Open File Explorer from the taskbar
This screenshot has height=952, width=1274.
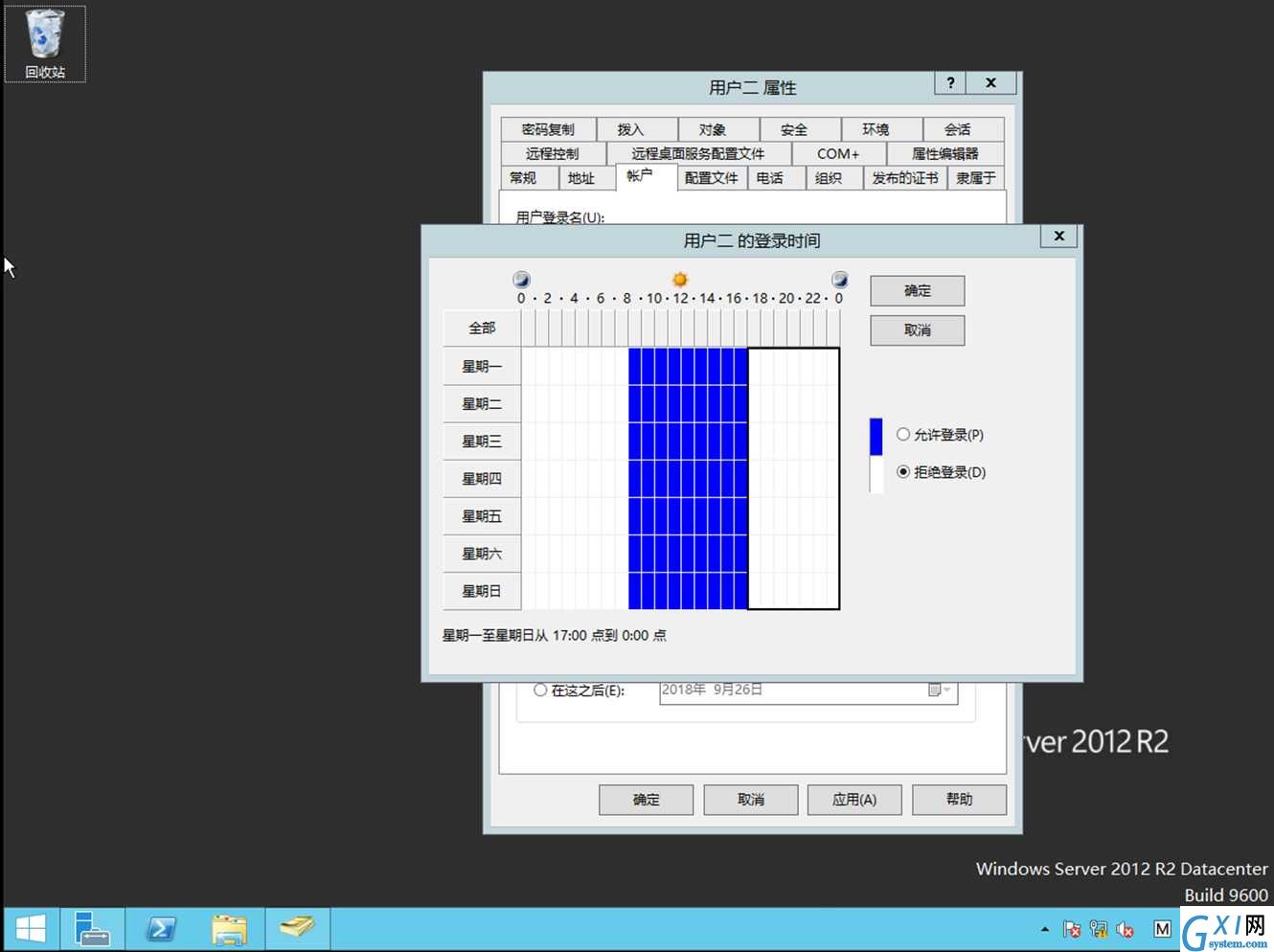[229, 928]
